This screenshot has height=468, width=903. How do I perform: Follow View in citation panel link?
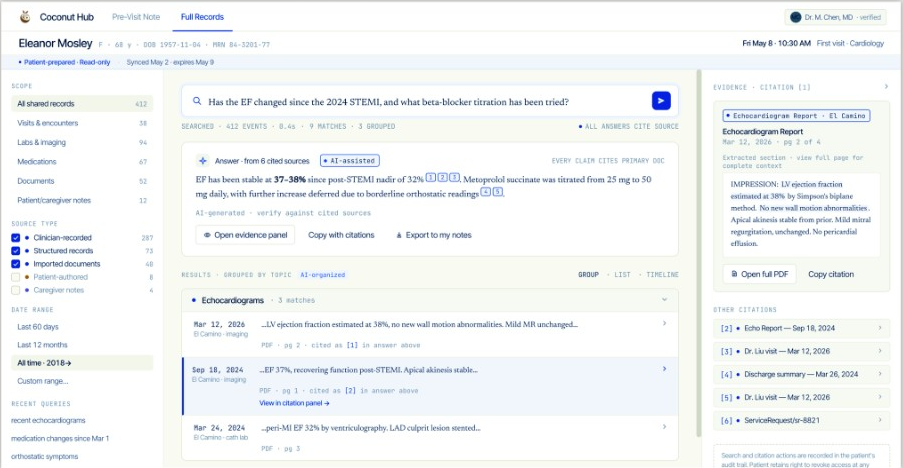[294, 403]
